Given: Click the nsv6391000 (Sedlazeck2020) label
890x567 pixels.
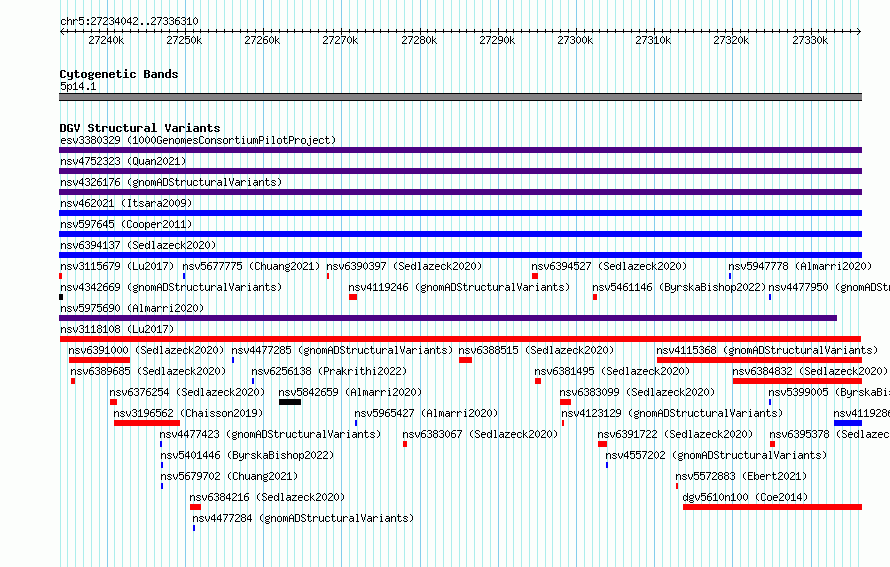Looking at the screenshot, I should [146, 350].
